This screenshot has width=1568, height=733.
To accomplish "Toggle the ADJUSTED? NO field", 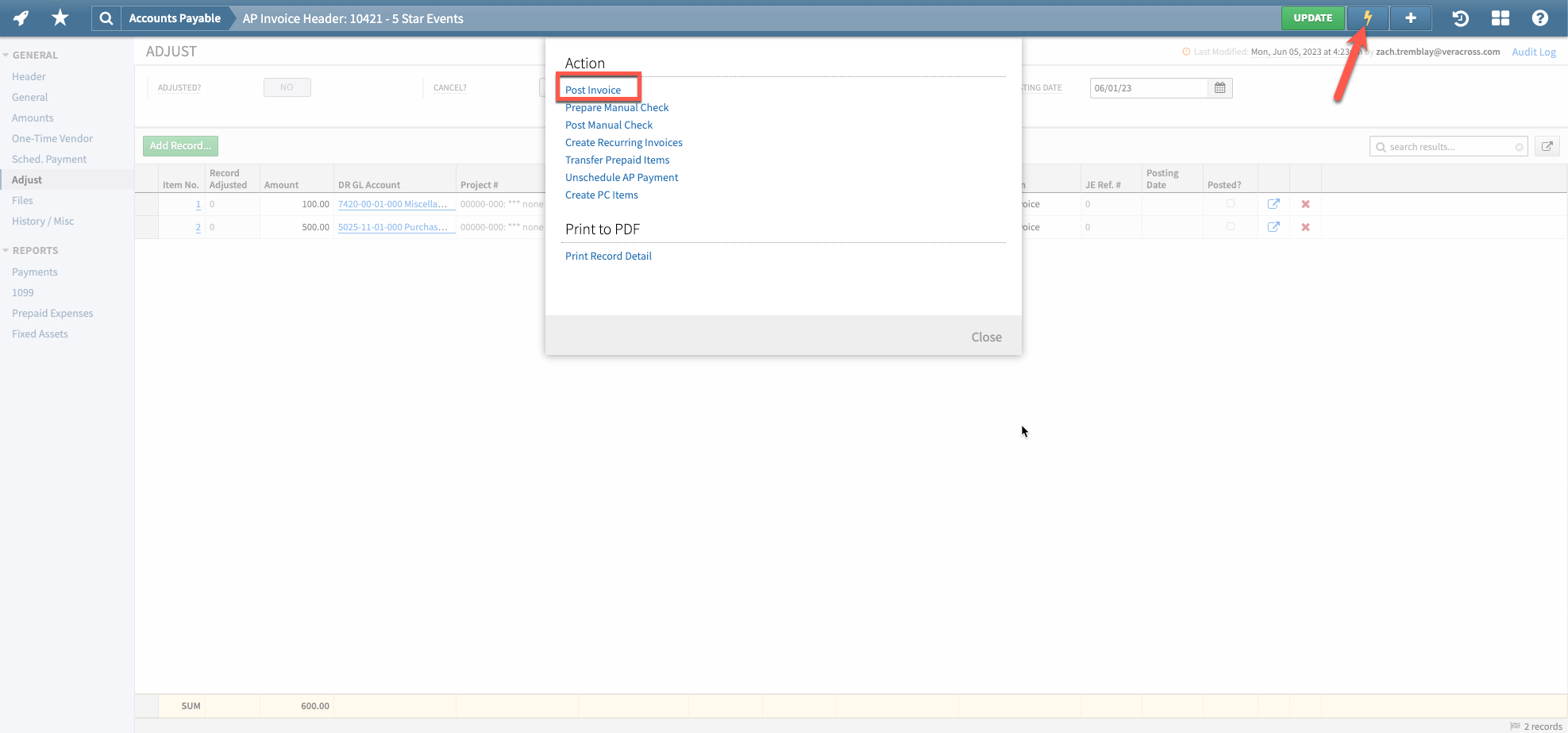I will tap(287, 87).
